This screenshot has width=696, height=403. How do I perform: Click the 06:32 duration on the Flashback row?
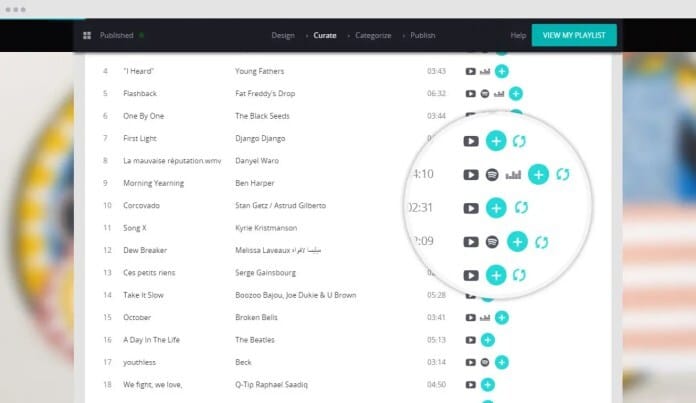[436, 94]
